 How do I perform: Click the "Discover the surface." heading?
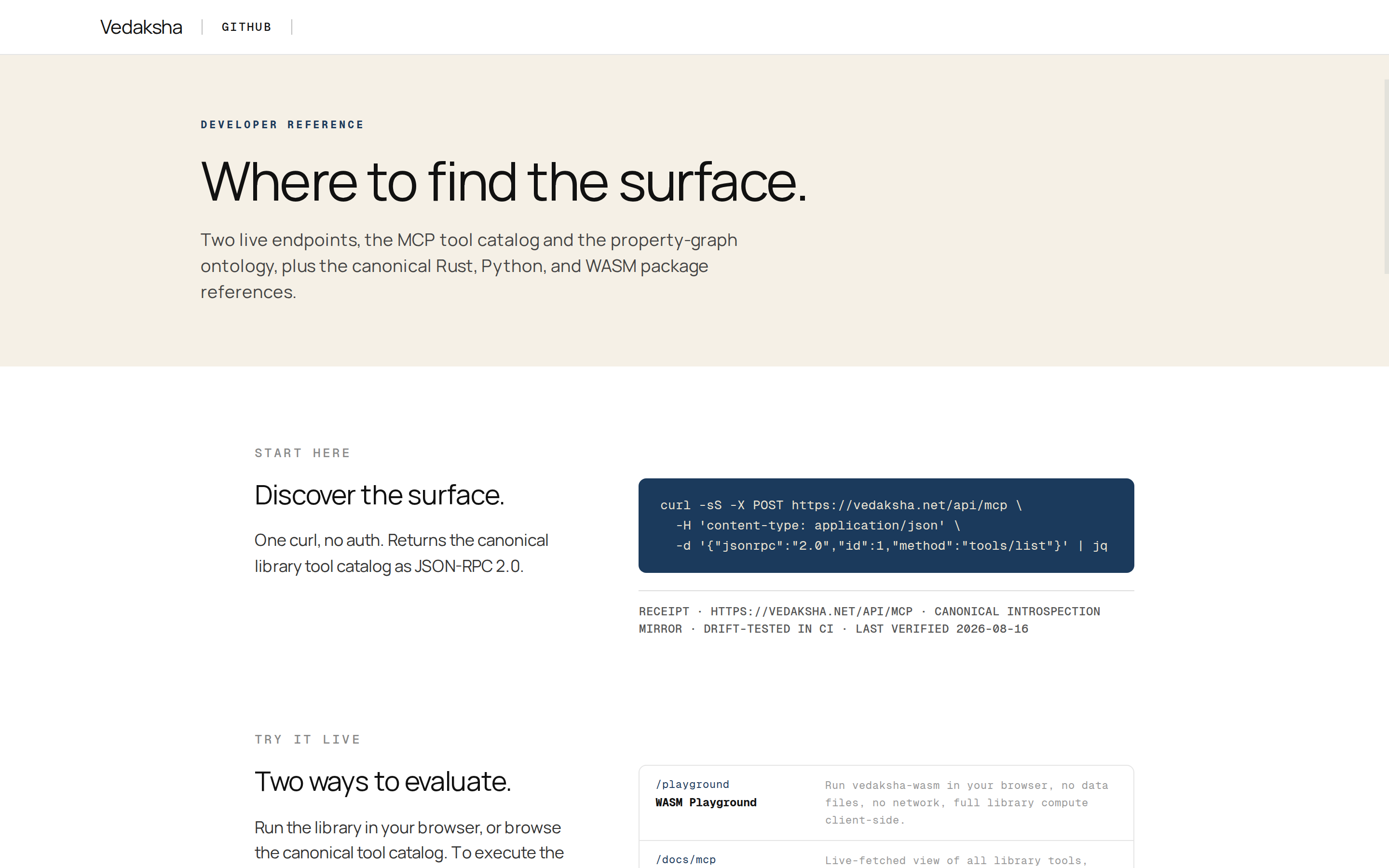tap(380, 495)
